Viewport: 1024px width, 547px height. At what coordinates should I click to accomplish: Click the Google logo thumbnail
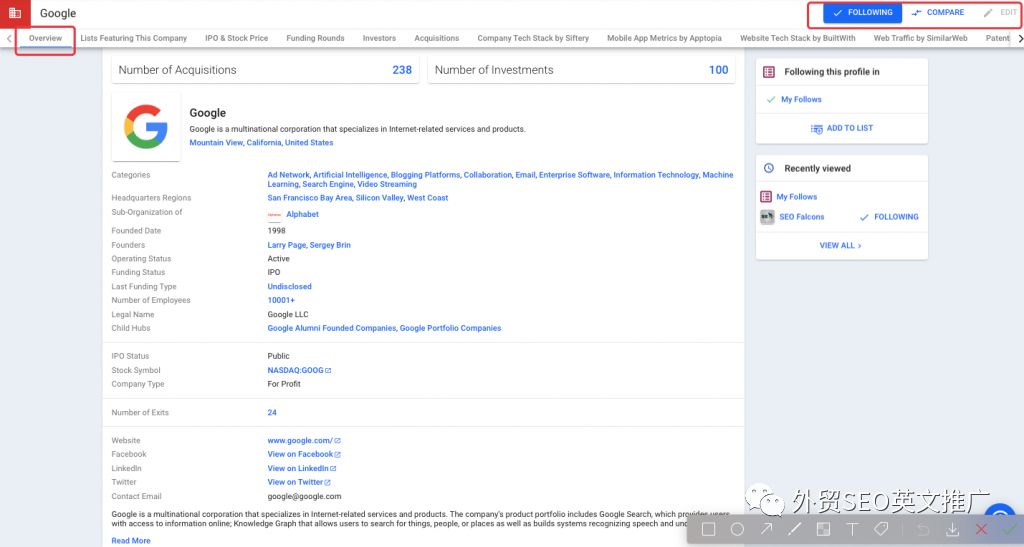tap(146, 127)
